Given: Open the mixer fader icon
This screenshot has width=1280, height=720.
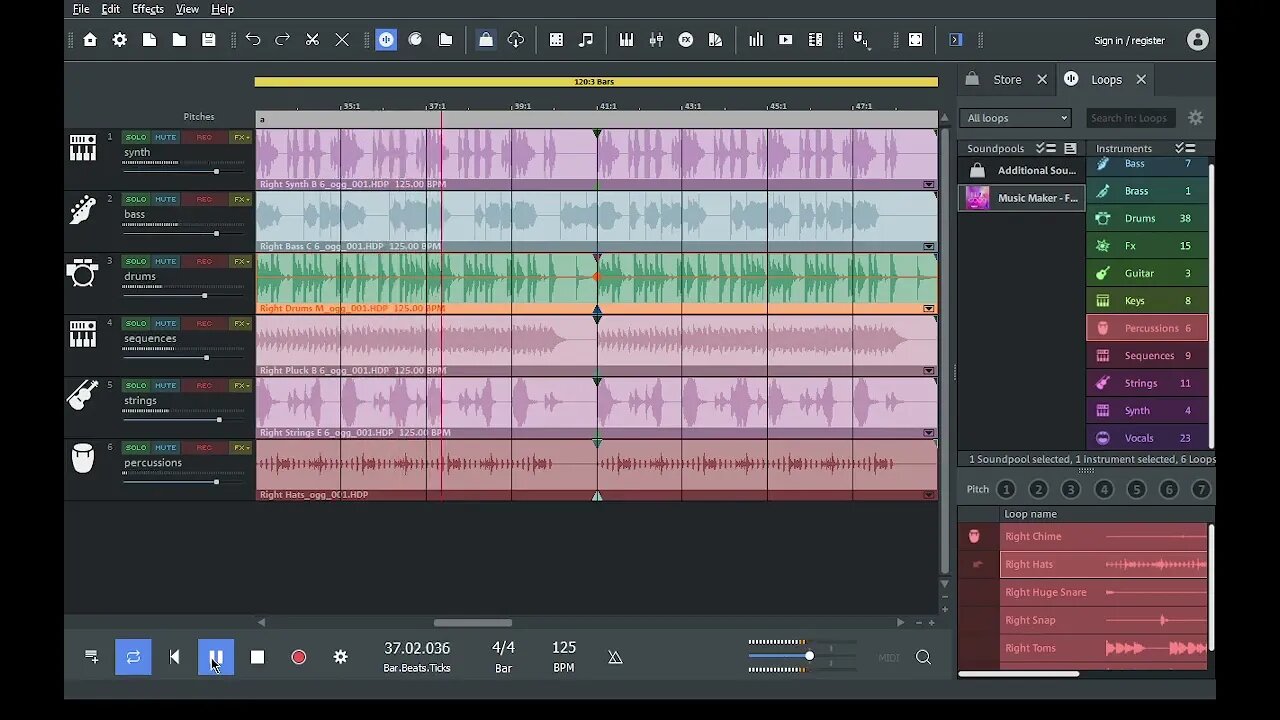Looking at the screenshot, I should click(656, 40).
